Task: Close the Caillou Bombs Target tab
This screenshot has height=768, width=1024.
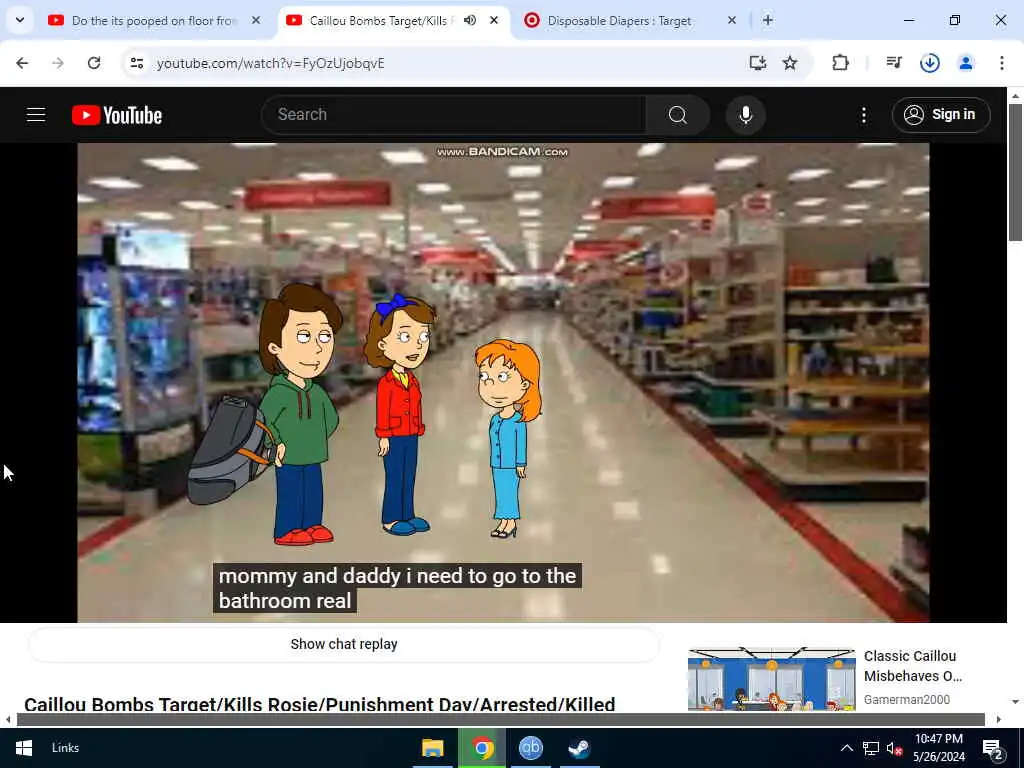Action: pyautogui.click(x=494, y=20)
